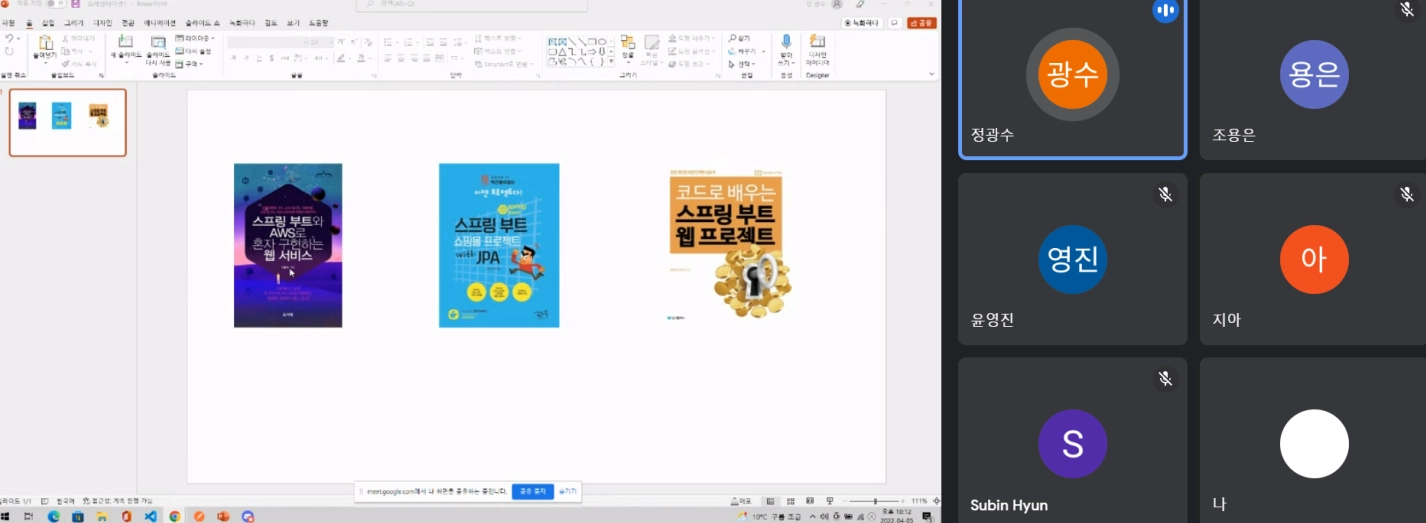Adjust the zoom slider in status bar
1426x523 pixels.
[x=875, y=501]
